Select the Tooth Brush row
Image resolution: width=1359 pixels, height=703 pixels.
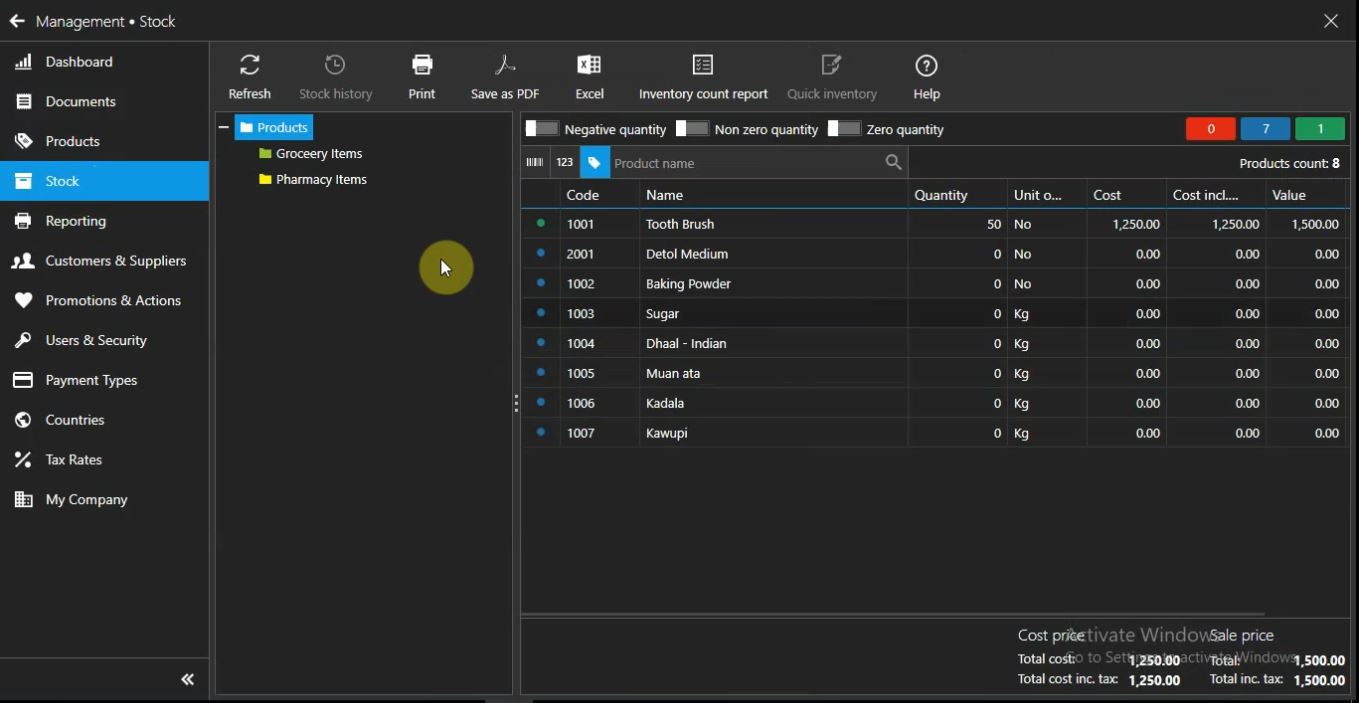[x=935, y=224]
